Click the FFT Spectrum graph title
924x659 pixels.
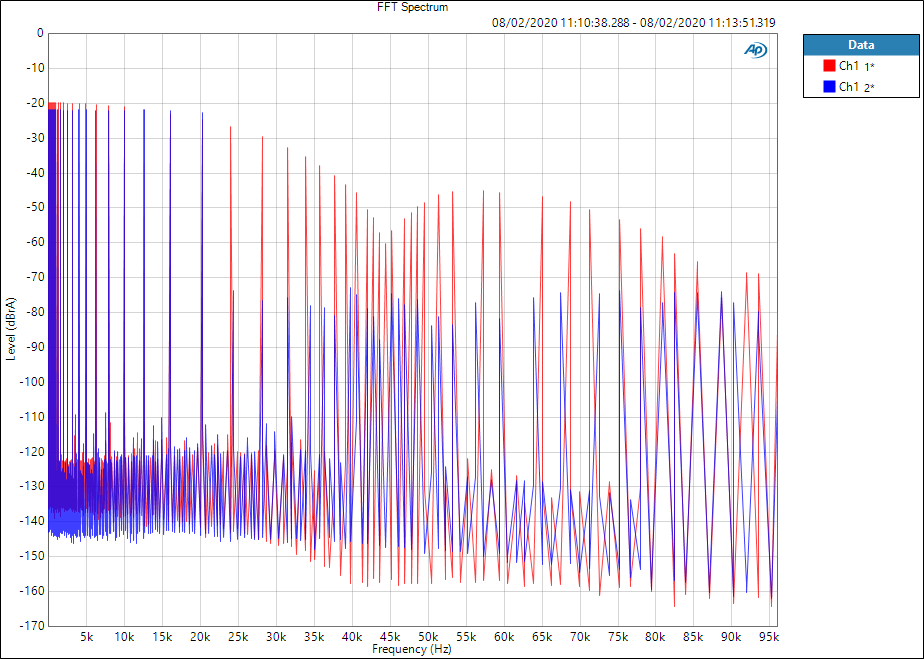(x=412, y=7)
